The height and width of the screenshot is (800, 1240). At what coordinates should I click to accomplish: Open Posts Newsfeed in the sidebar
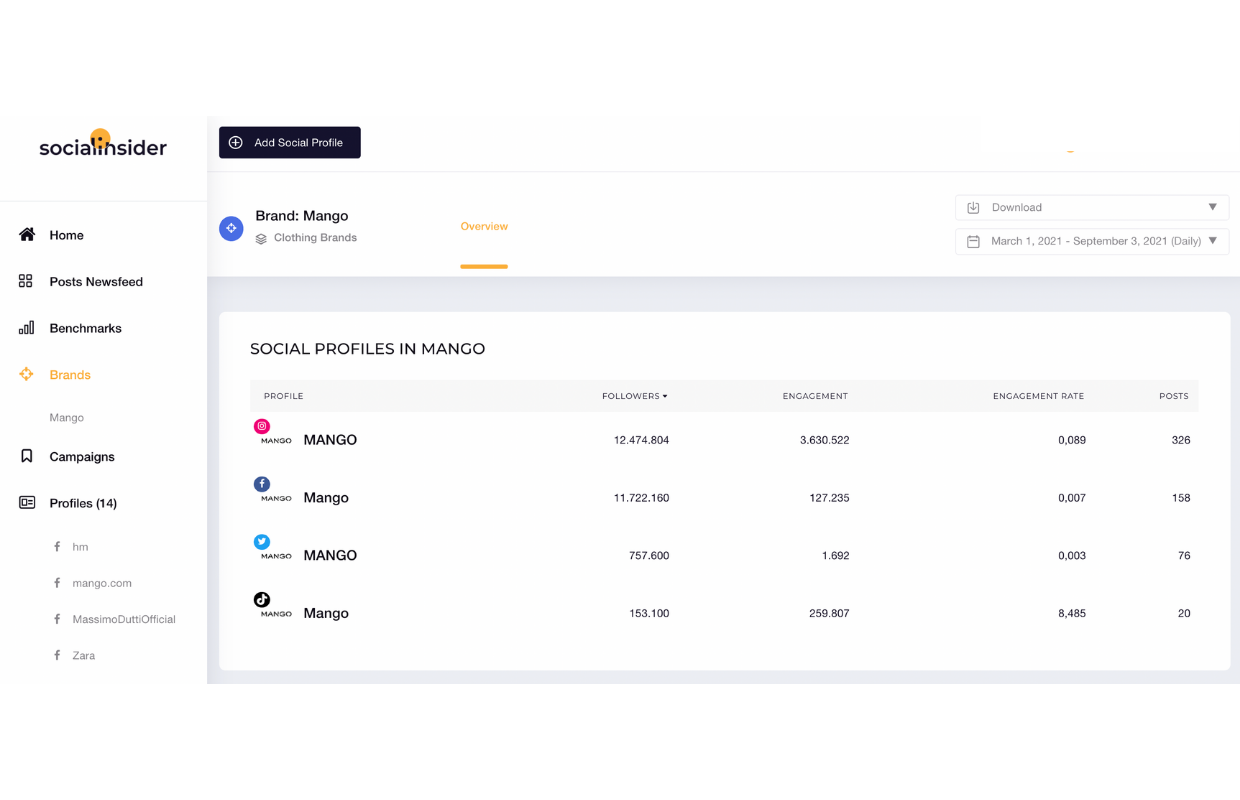pyautogui.click(x=96, y=282)
